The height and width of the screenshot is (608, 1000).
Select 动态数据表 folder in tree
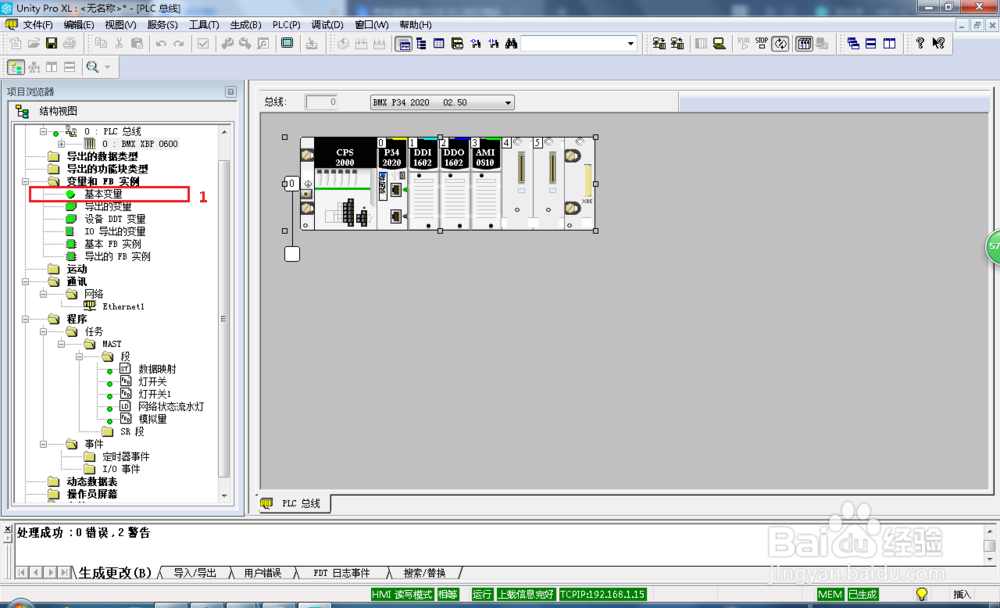pos(92,482)
